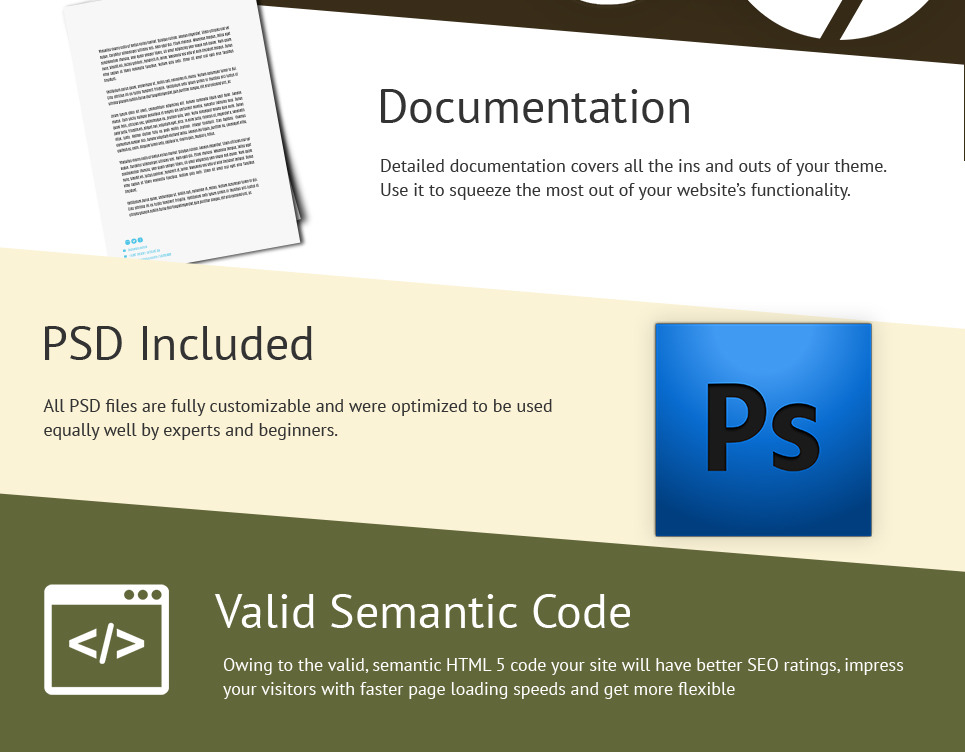
Task: Click the 'your visitors with faster page loading' line
Action: pyautogui.click(x=479, y=689)
